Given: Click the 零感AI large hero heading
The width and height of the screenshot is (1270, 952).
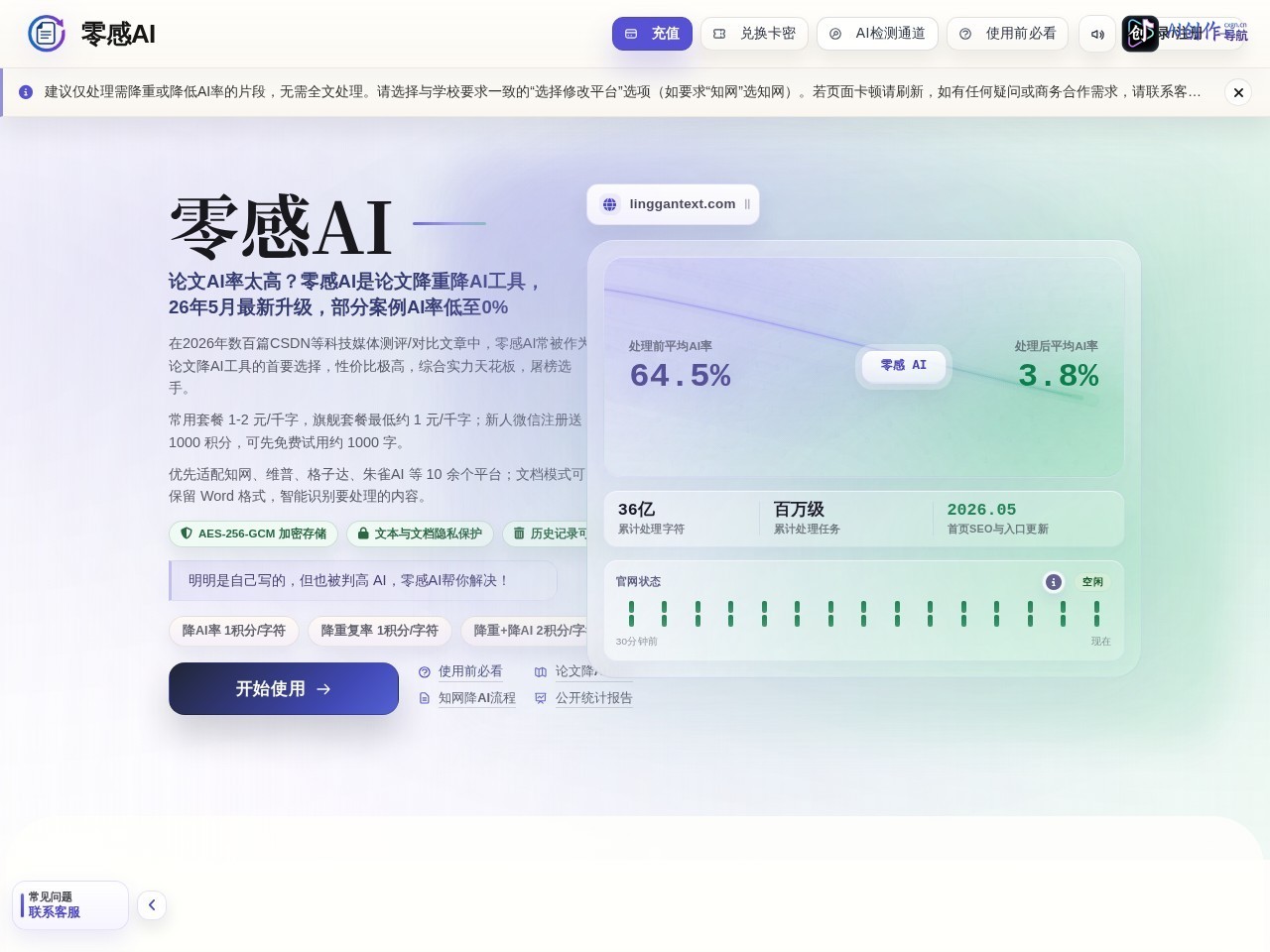Looking at the screenshot, I should 281,227.
